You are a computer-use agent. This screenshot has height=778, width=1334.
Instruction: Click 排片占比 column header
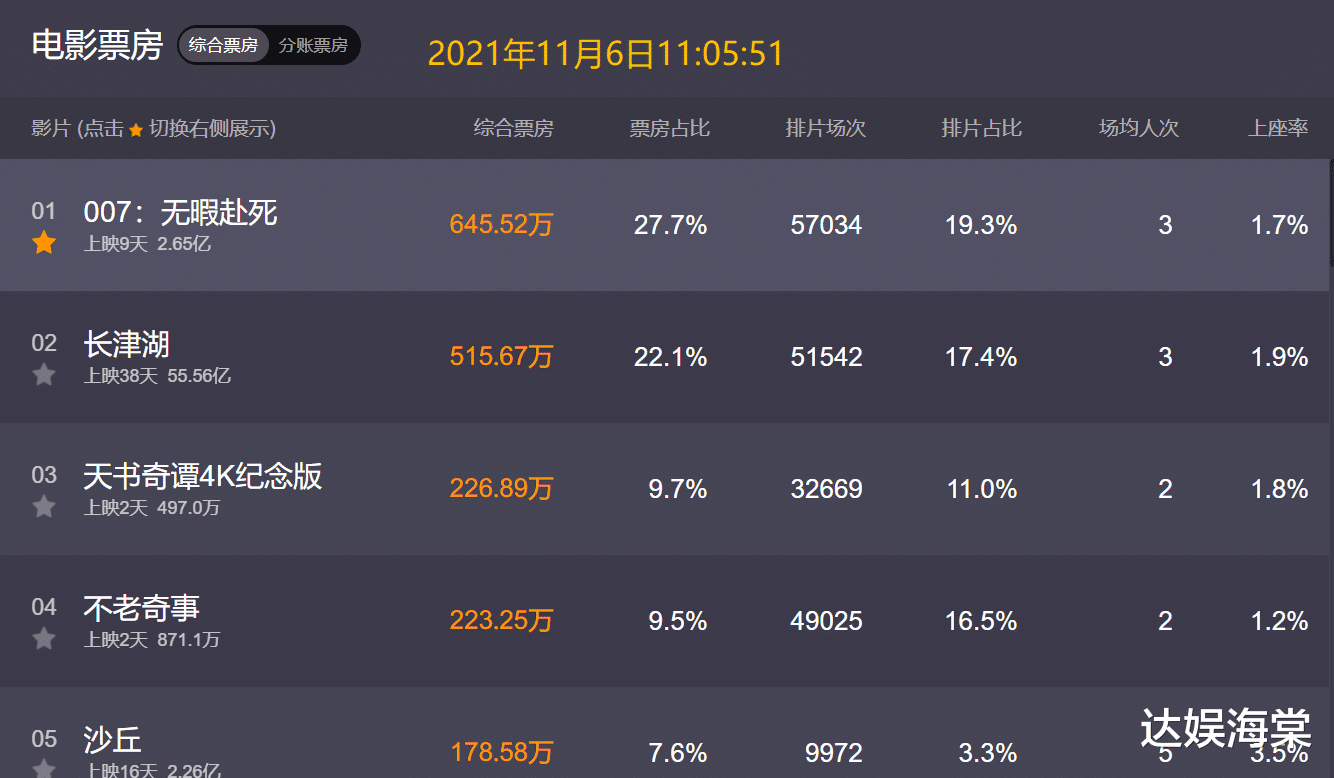coord(982,128)
